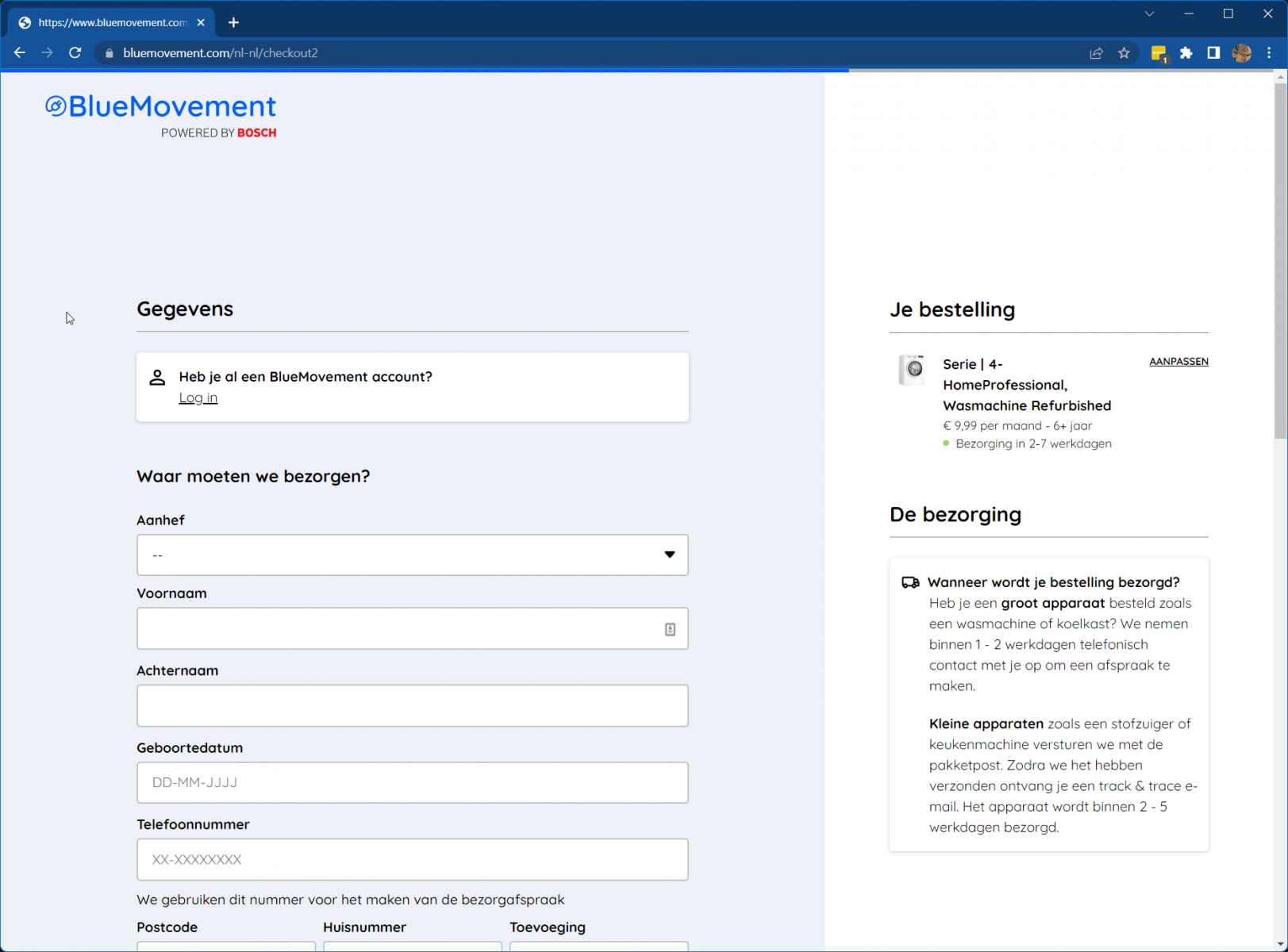Viewport: 1288px width, 952px height.
Task: Click the 'Huisnummer' label
Action: pyautogui.click(x=364, y=927)
